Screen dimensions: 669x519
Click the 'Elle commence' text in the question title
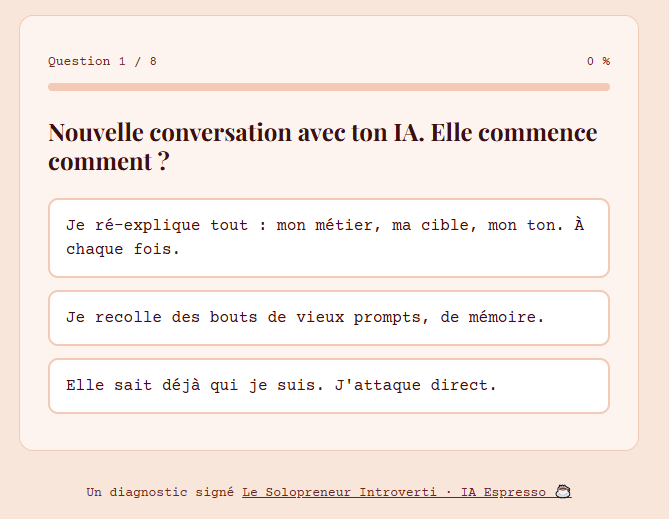pos(514,132)
